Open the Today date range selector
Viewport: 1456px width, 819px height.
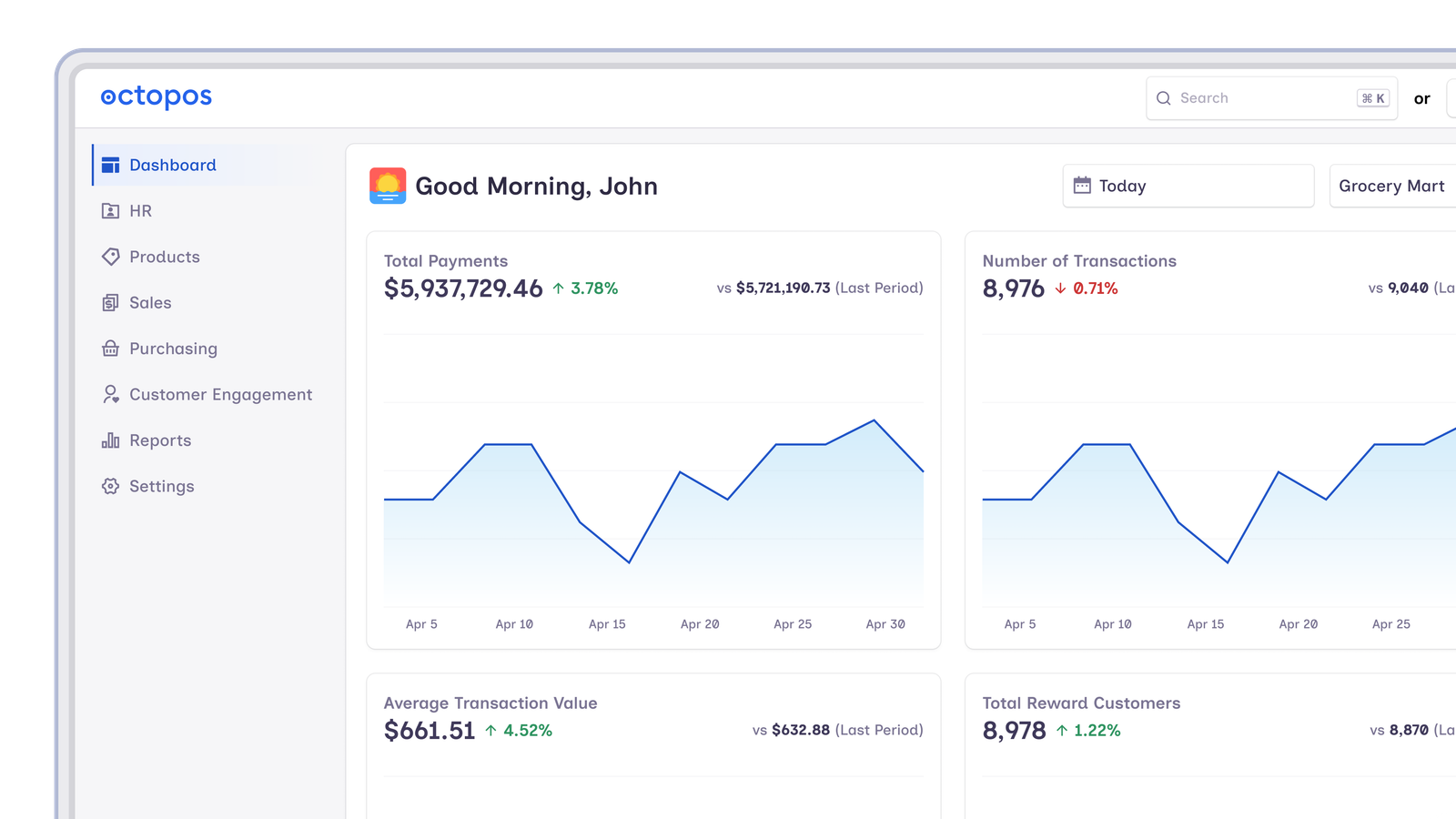pos(1188,186)
